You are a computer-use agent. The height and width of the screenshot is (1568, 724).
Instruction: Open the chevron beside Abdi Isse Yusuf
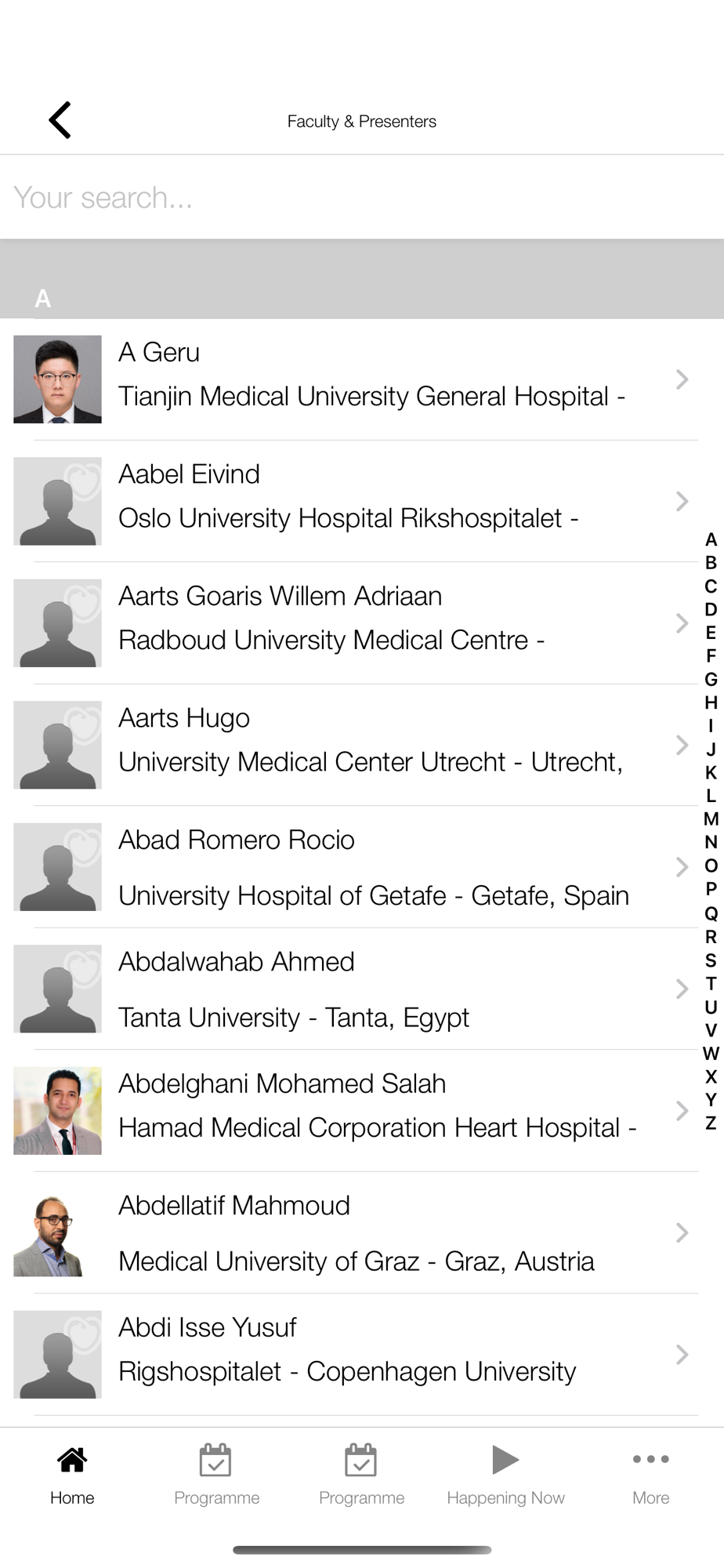[x=682, y=1354]
